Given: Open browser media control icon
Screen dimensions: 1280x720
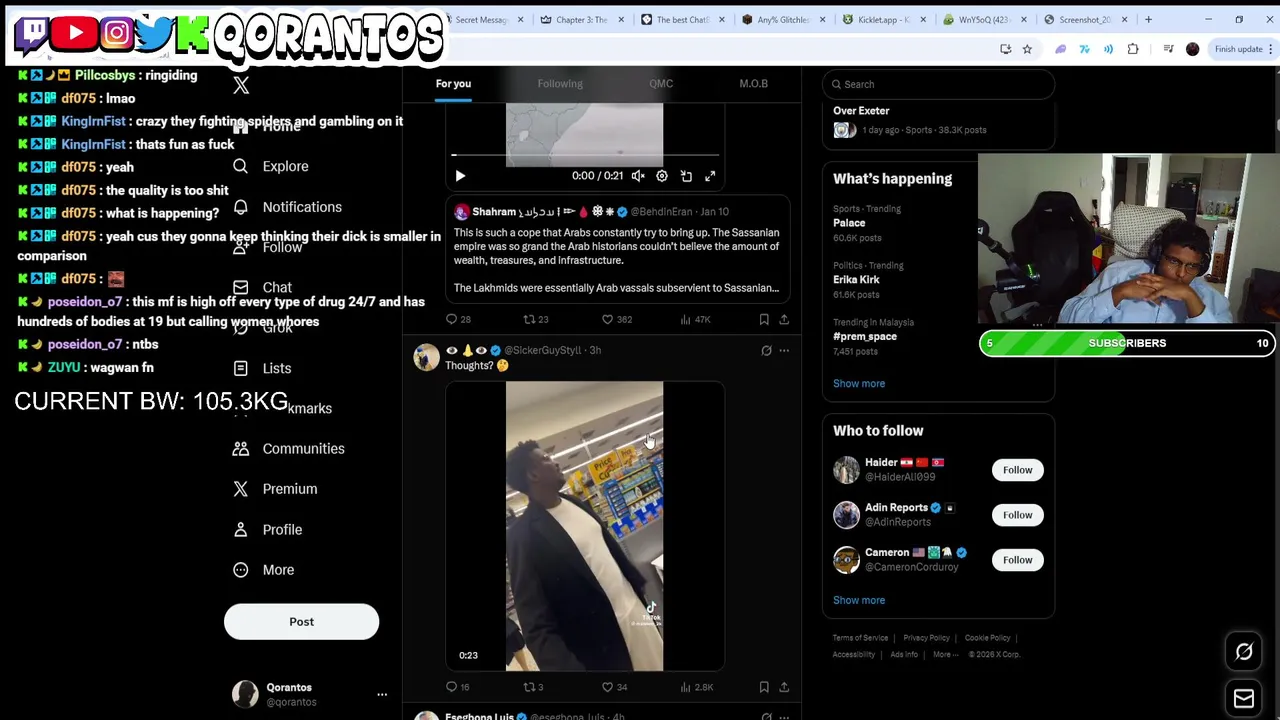Looking at the screenshot, I should [1168, 49].
